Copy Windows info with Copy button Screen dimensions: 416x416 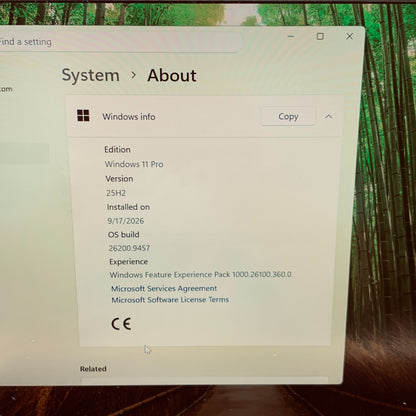pyautogui.click(x=288, y=116)
